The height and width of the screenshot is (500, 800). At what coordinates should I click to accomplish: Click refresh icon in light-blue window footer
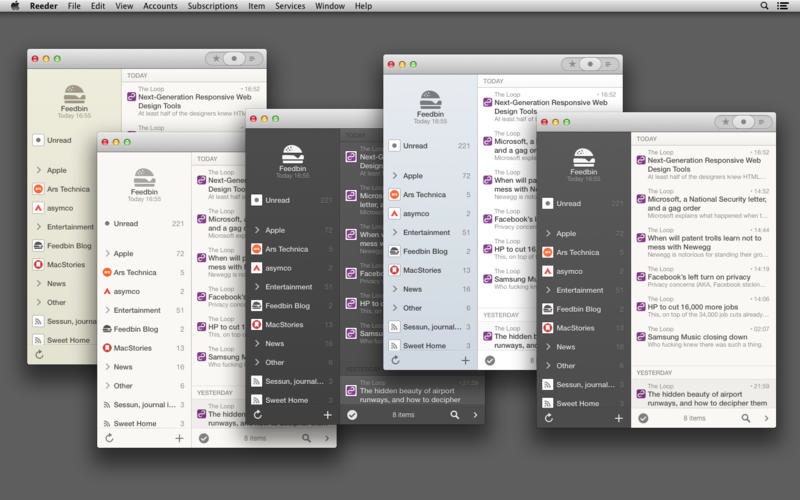(395, 360)
